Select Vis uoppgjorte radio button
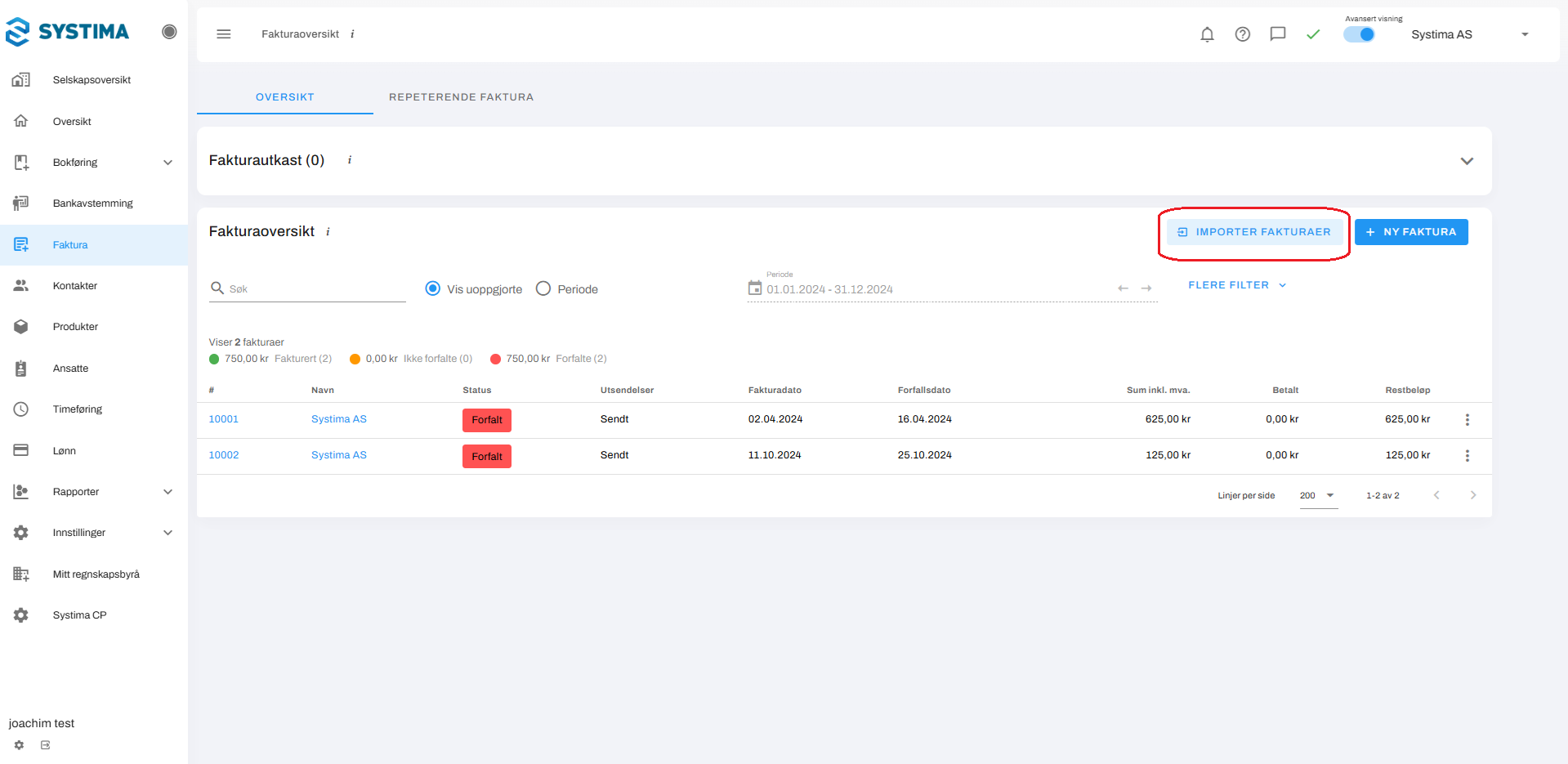1568x764 pixels. pos(433,288)
